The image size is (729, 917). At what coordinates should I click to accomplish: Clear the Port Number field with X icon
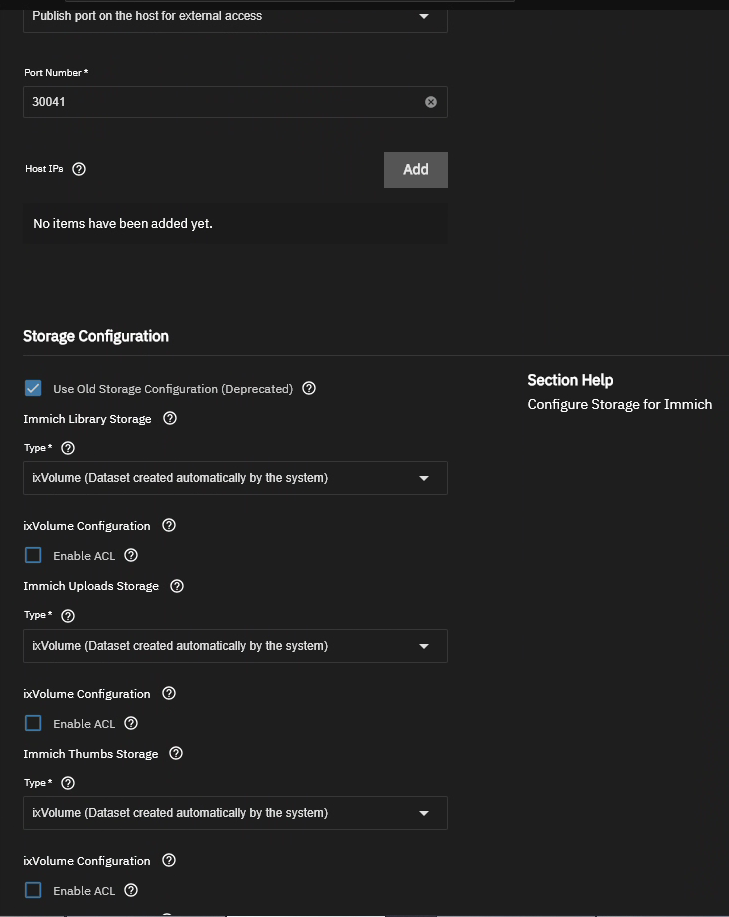click(431, 102)
